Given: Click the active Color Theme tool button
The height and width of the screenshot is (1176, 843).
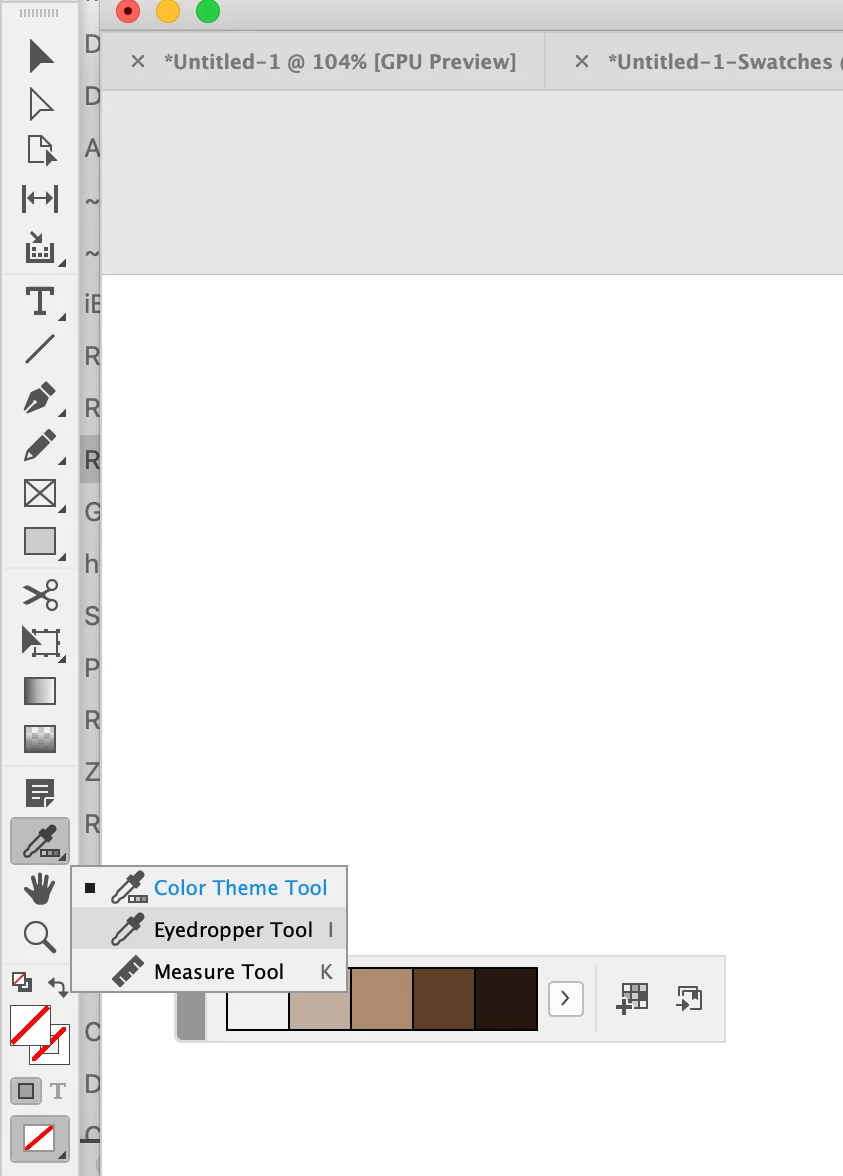Looking at the screenshot, I should point(40,841).
